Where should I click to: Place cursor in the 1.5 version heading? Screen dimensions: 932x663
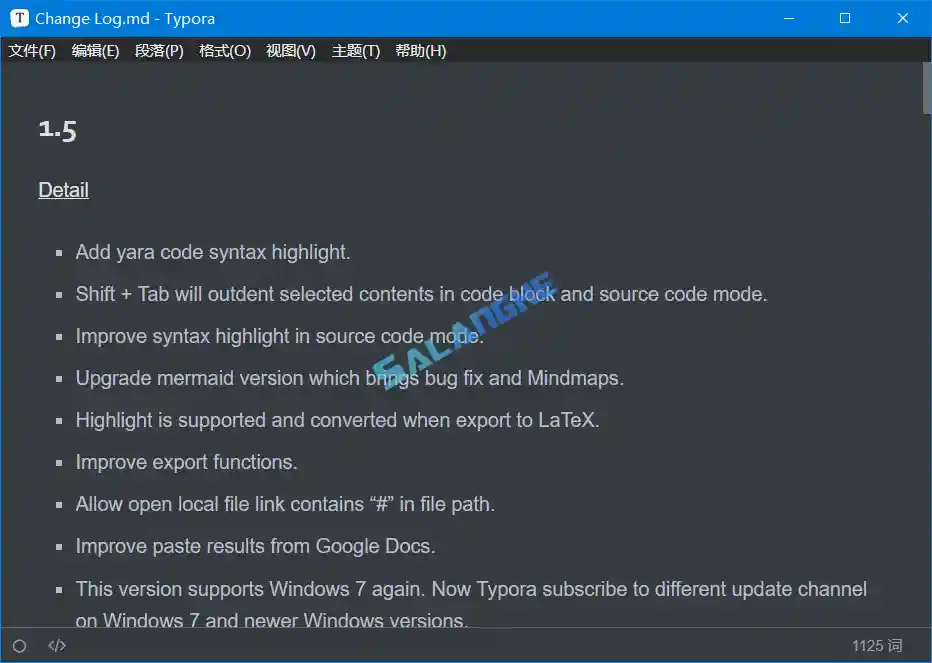tap(57, 129)
